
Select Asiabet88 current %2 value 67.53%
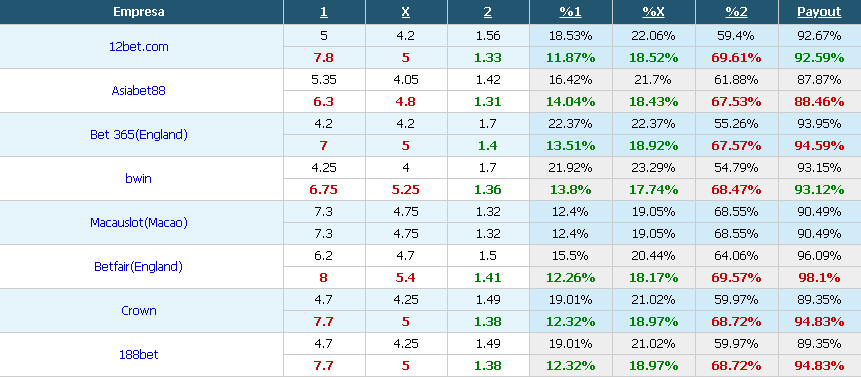[x=736, y=102]
